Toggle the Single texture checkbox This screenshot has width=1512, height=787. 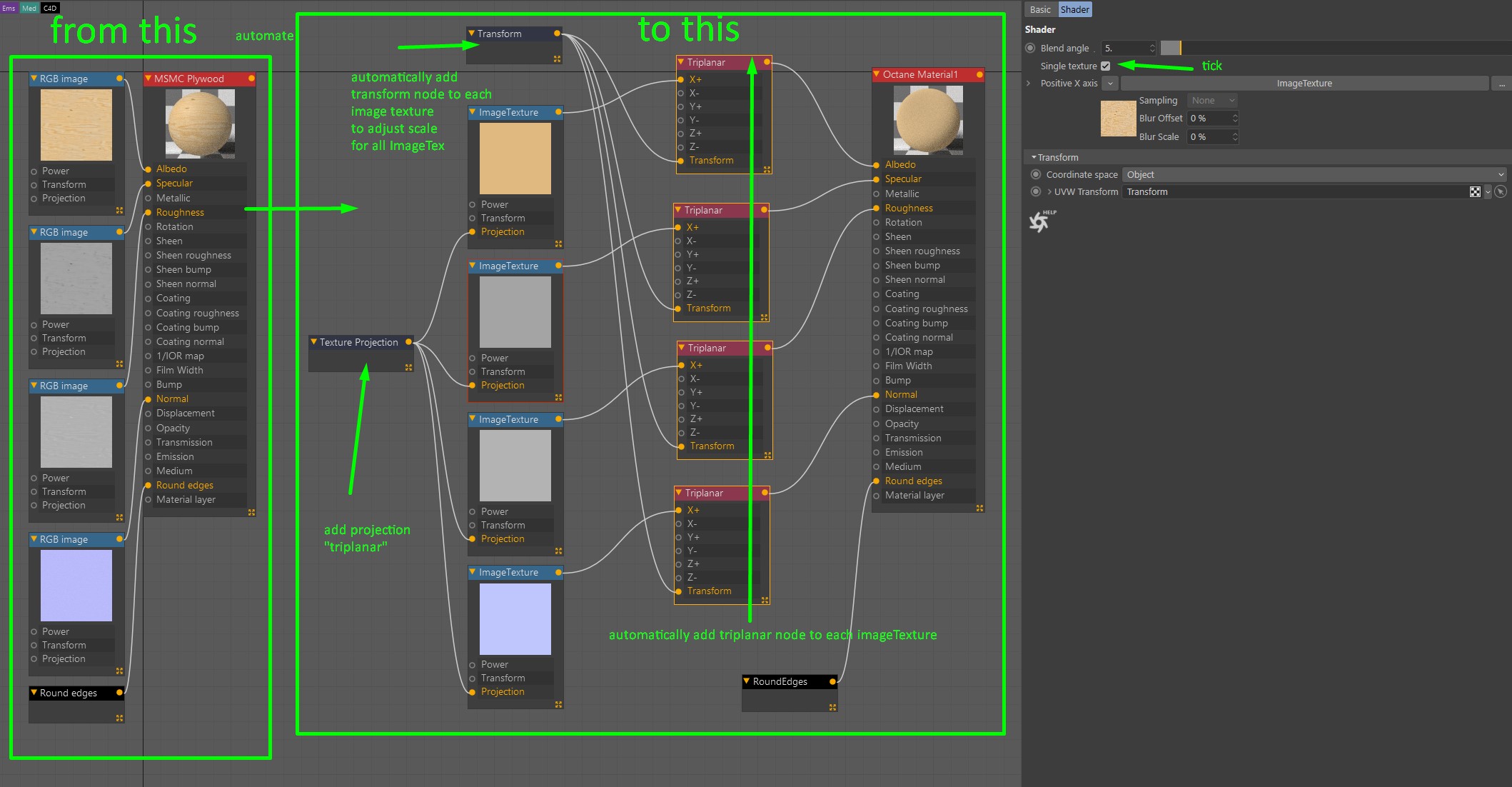(1105, 66)
